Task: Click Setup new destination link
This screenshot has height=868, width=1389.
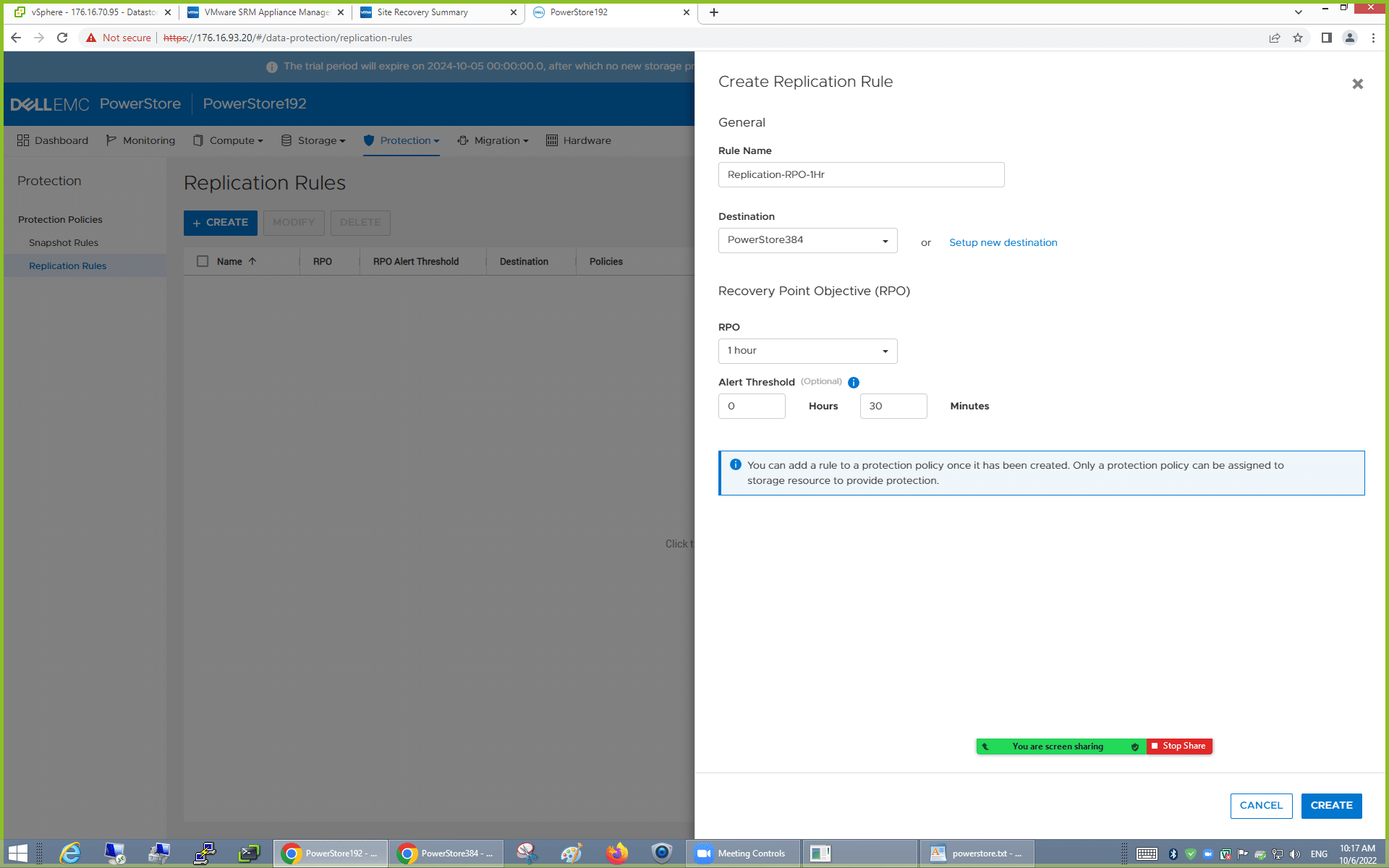Action: (x=1003, y=242)
